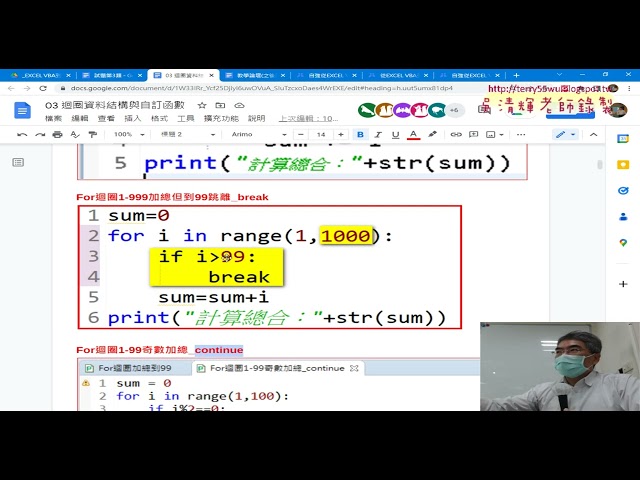Image resolution: width=640 pixels, height=480 pixels.
Task: Increase font size with plus button
Action: [341, 134]
